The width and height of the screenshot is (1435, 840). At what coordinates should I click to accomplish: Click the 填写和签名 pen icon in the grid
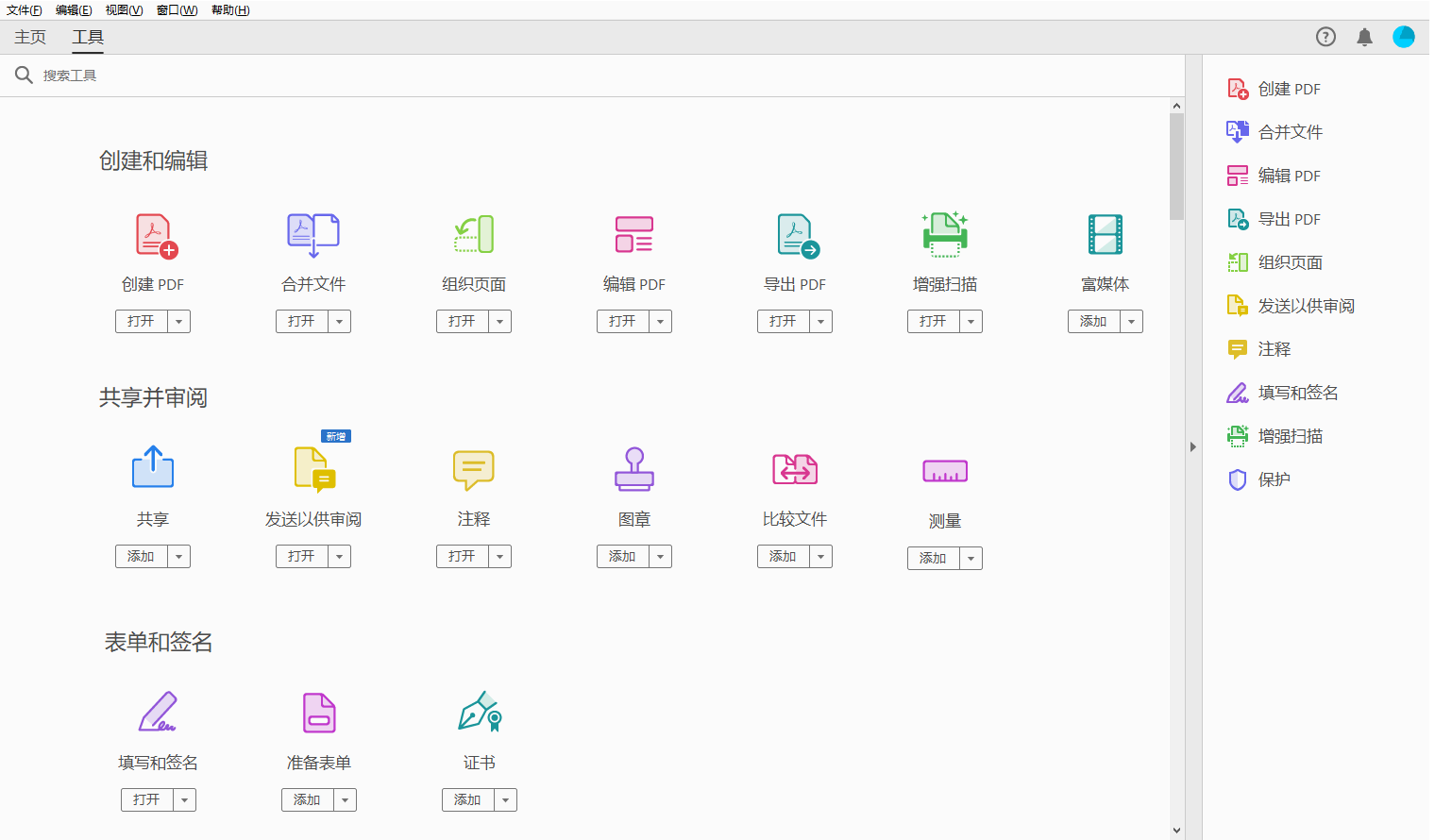click(158, 712)
